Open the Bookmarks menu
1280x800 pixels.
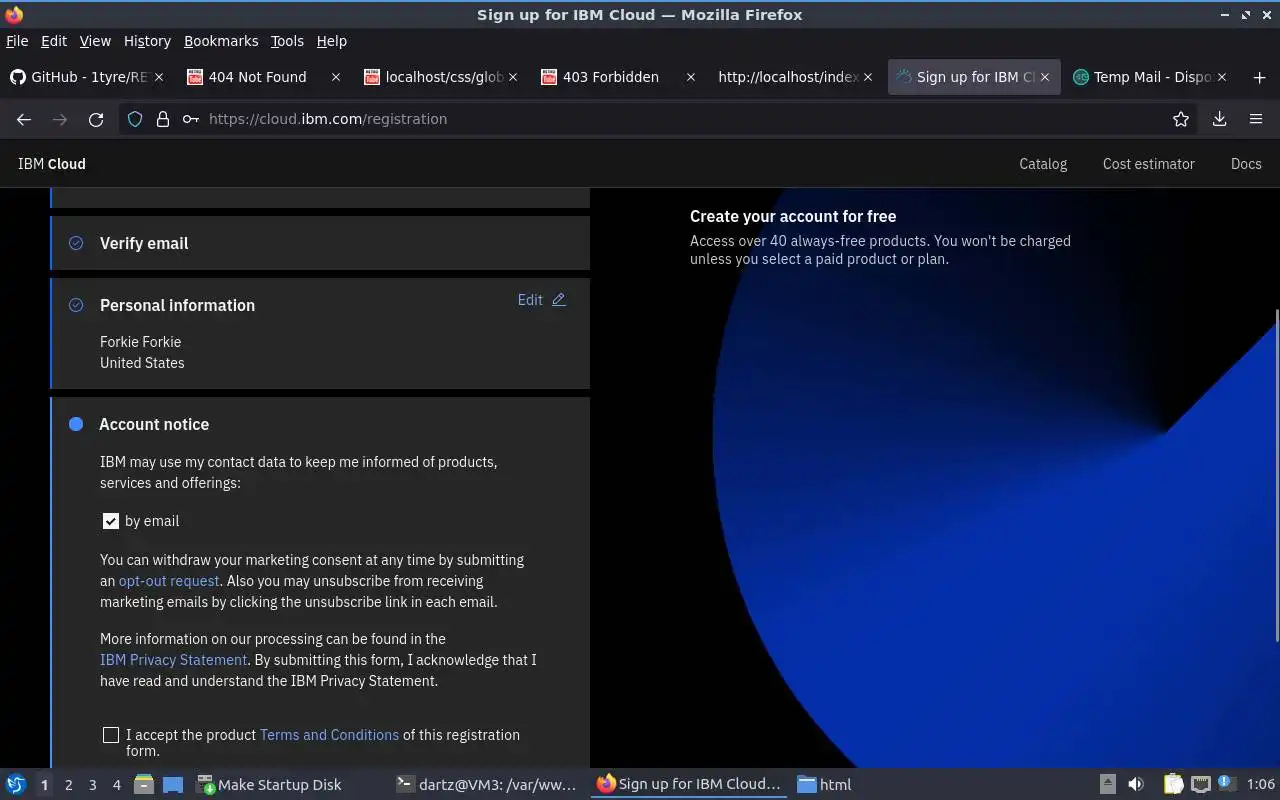[221, 41]
